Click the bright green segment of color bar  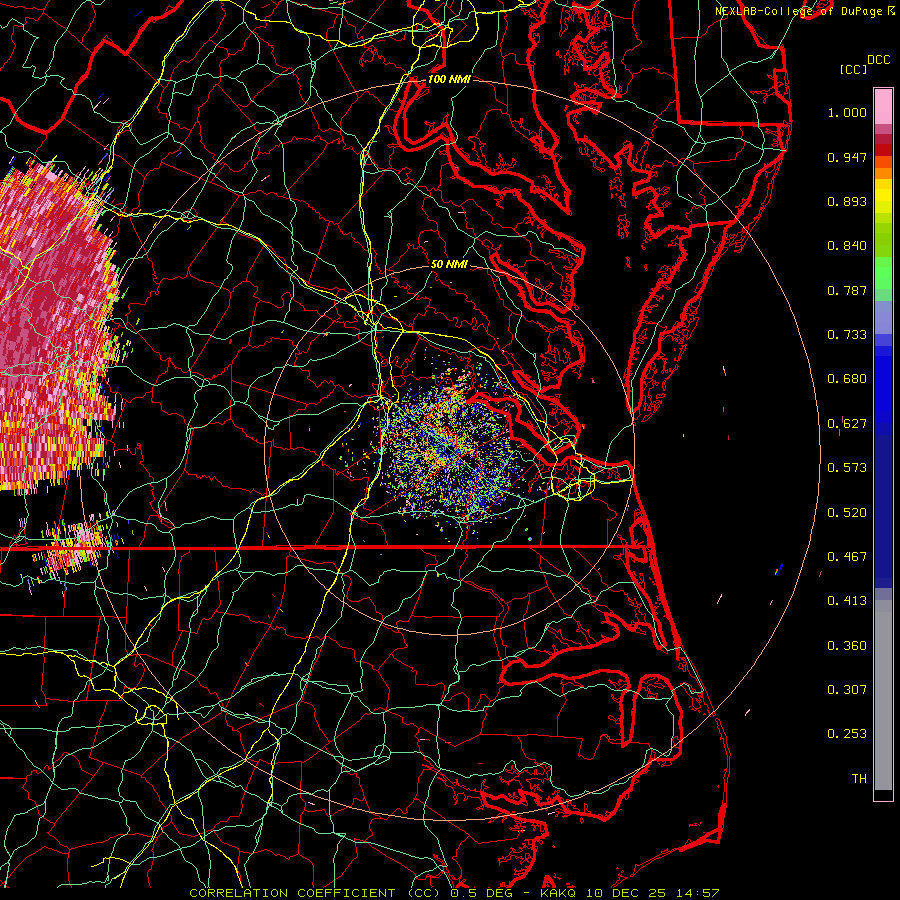pos(883,273)
